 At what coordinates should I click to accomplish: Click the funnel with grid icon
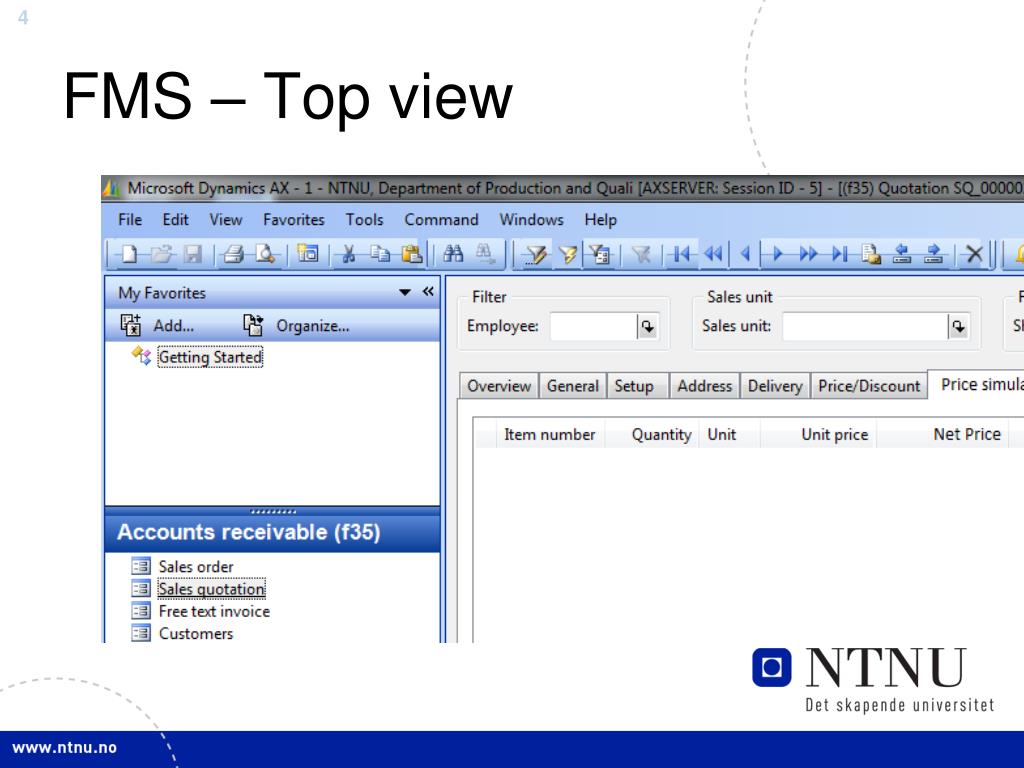[600, 253]
